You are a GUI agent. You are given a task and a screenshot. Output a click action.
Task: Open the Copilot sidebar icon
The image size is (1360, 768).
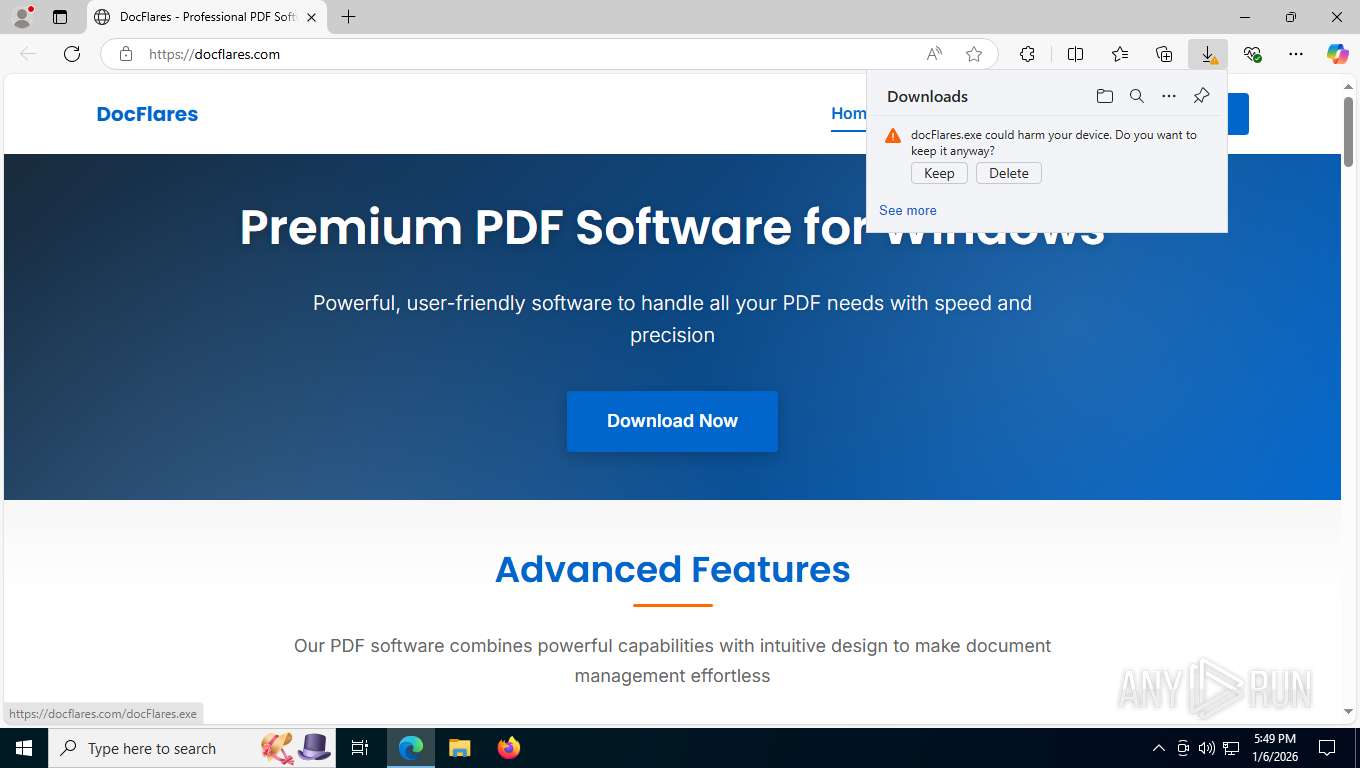pos(1338,54)
